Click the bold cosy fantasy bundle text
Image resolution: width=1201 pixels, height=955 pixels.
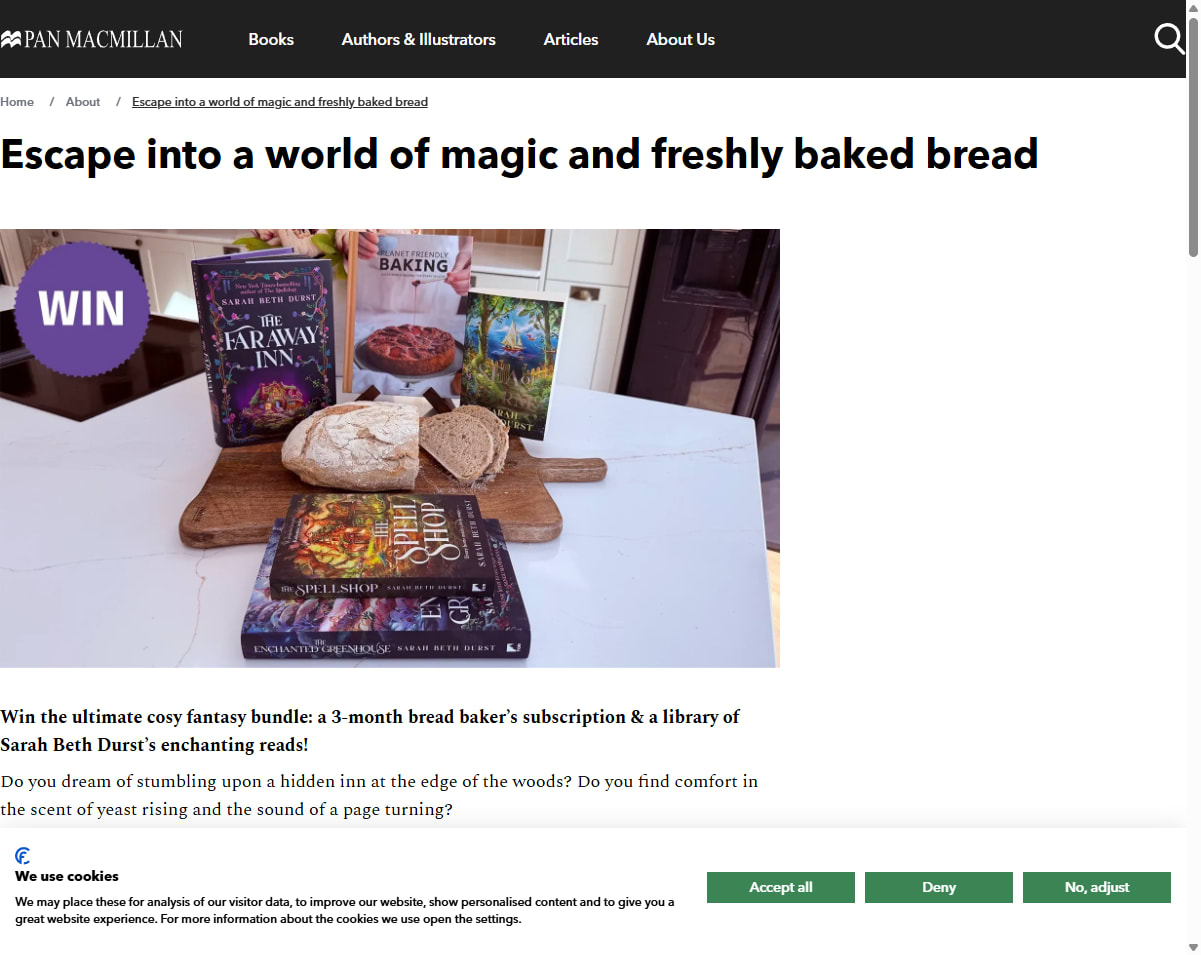370,731
